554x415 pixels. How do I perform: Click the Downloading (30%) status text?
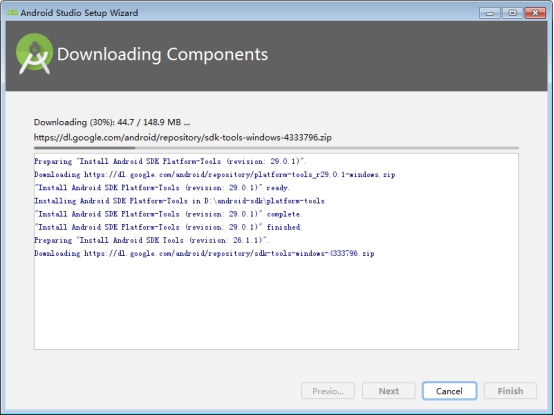click(x=112, y=122)
